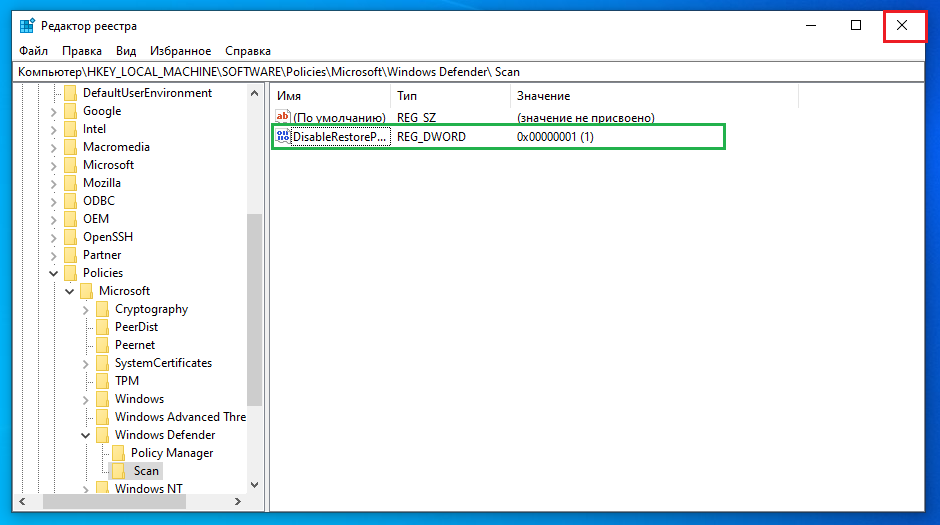Viewport: 940px width, 525px height.
Task: Click the Policies folder icon
Action: pos(70,273)
